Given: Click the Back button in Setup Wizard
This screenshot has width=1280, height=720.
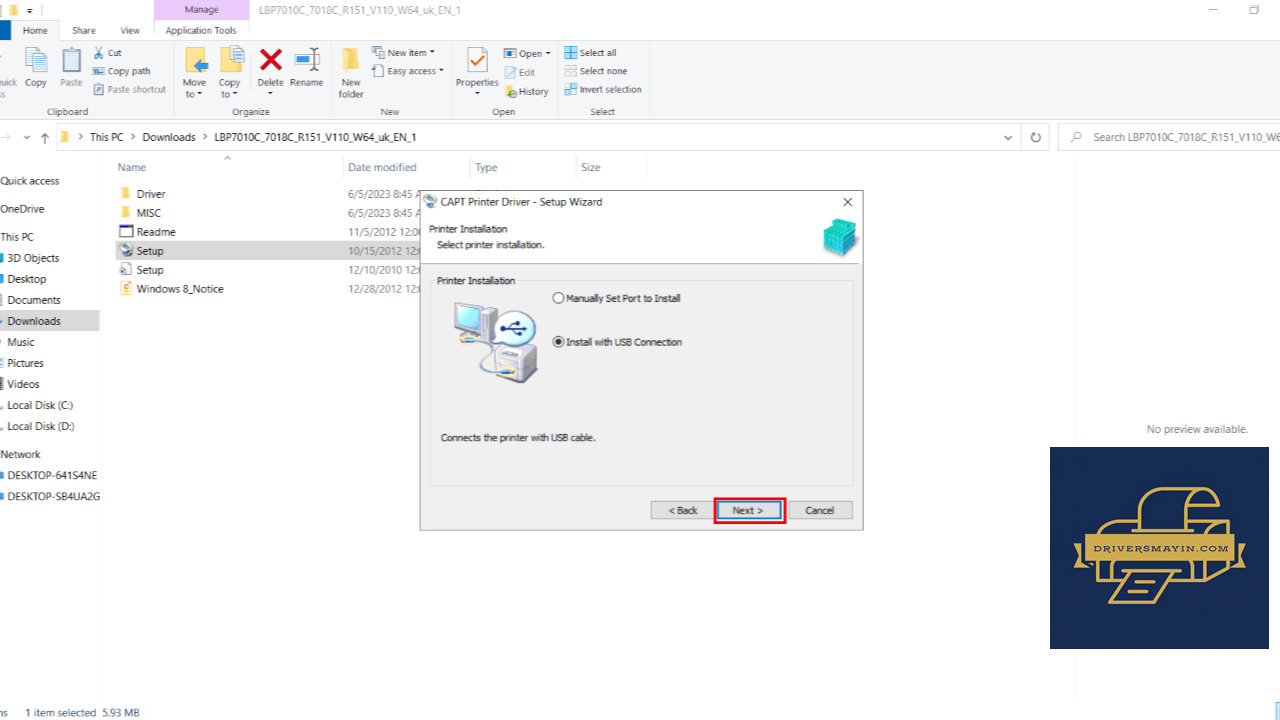Looking at the screenshot, I should (x=682, y=510).
